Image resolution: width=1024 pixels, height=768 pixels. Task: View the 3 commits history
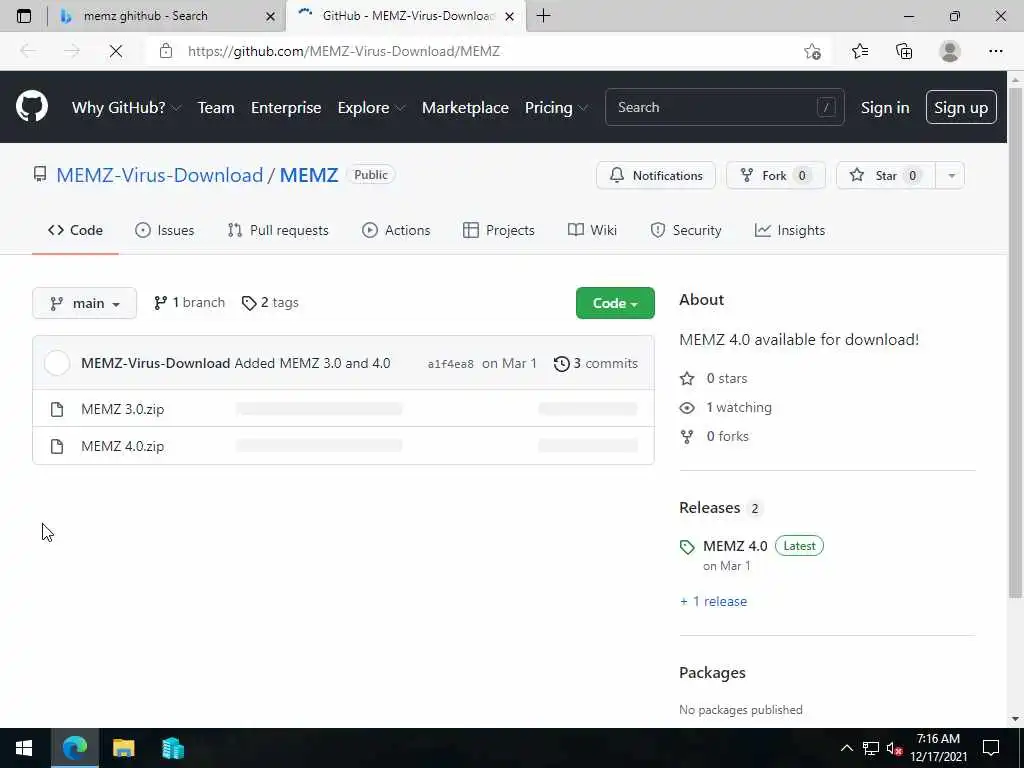(x=596, y=363)
